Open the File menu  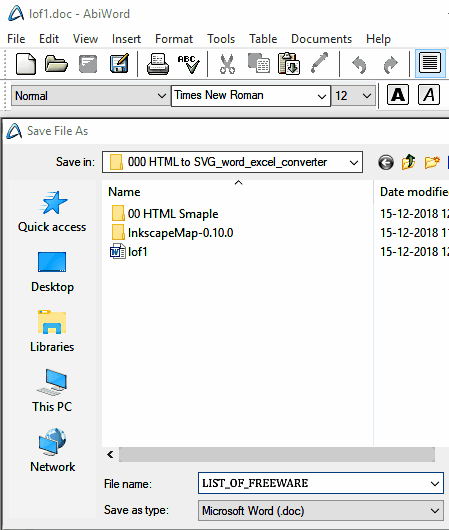[16, 39]
